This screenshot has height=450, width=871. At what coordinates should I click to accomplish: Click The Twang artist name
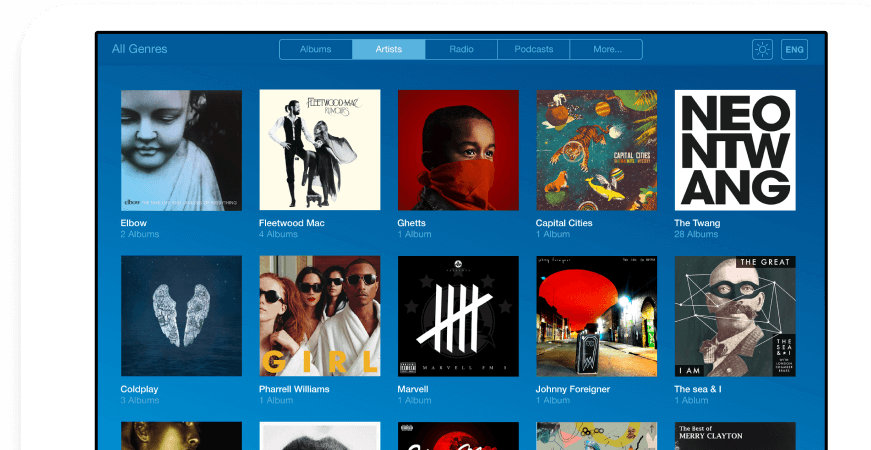click(697, 223)
